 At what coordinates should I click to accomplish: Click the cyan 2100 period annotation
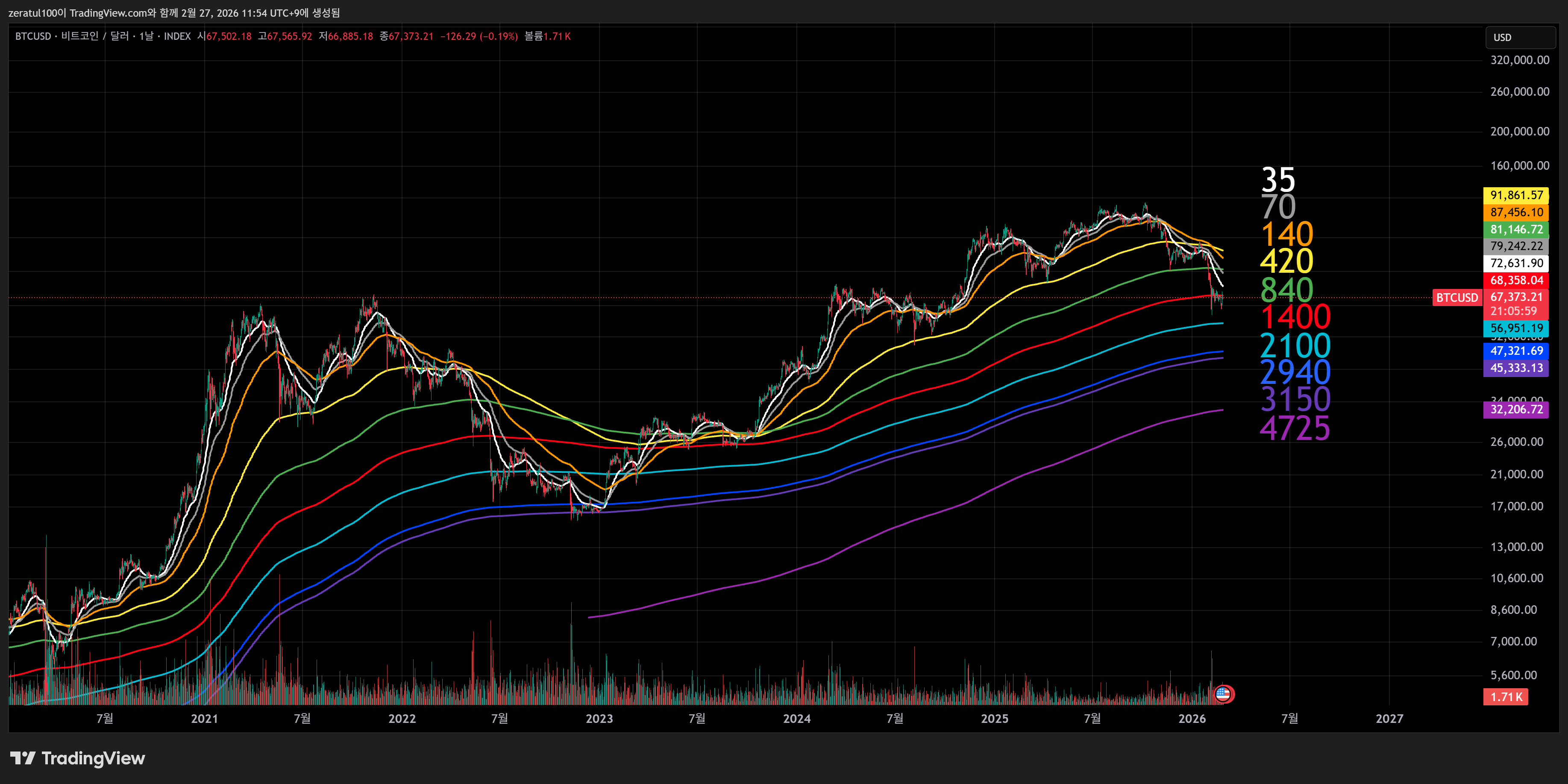pyautogui.click(x=1295, y=345)
